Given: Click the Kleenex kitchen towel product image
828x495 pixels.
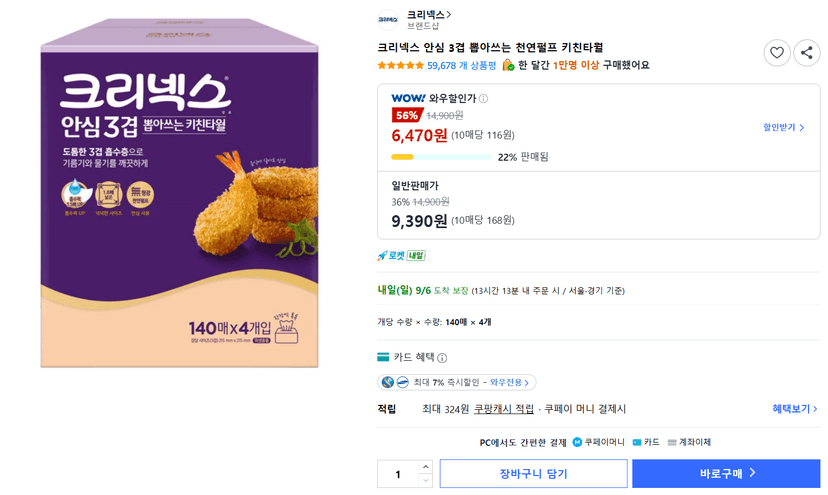Looking at the screenshot, I should (180, 193).
